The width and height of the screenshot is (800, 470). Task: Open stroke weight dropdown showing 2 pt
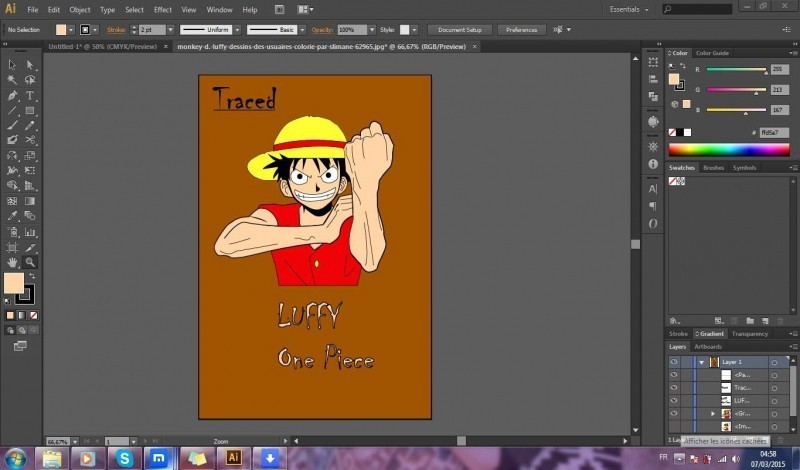[170, 30]
